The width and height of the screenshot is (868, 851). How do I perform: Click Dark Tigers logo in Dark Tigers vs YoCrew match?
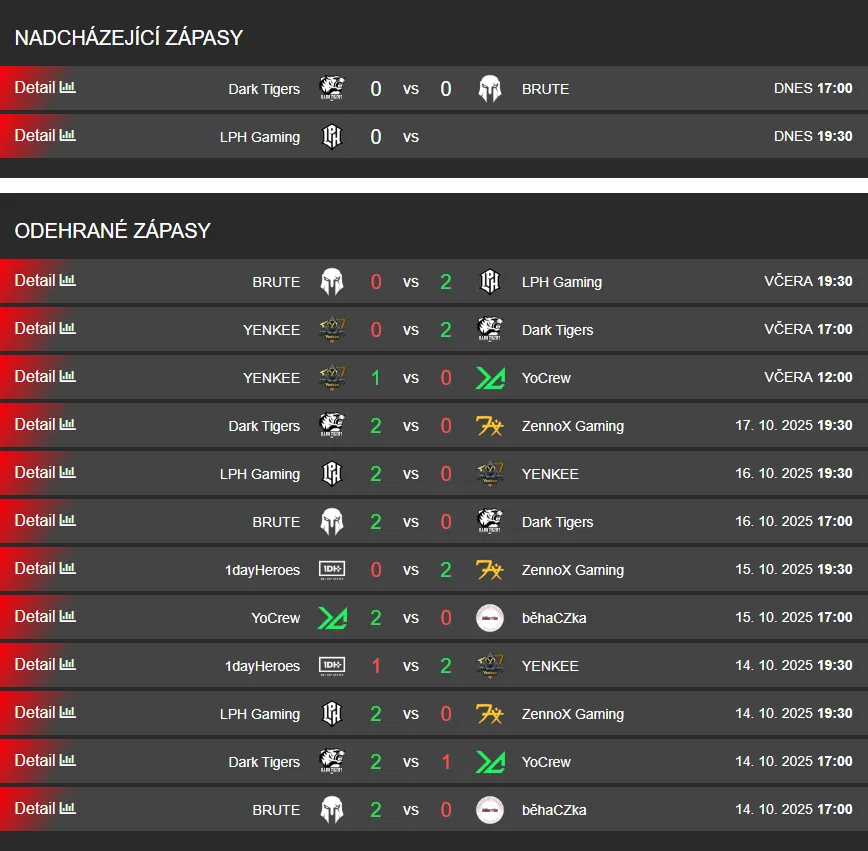pyautogui.click(x=332, y=762)
